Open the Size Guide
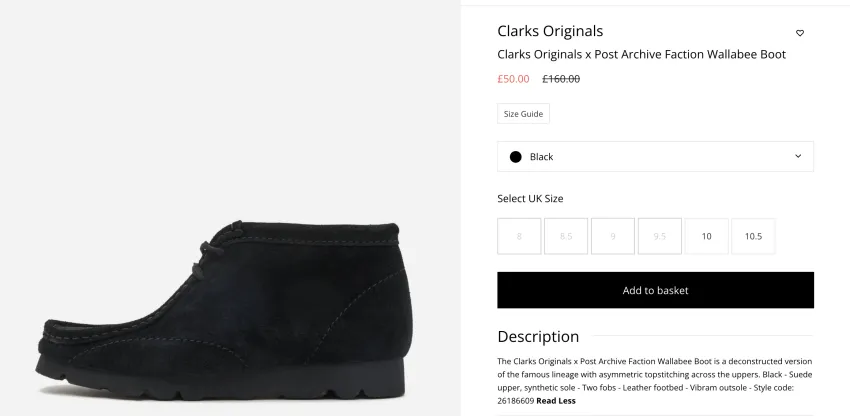This screenshot has height=416, width=850. tap(523, 114)
